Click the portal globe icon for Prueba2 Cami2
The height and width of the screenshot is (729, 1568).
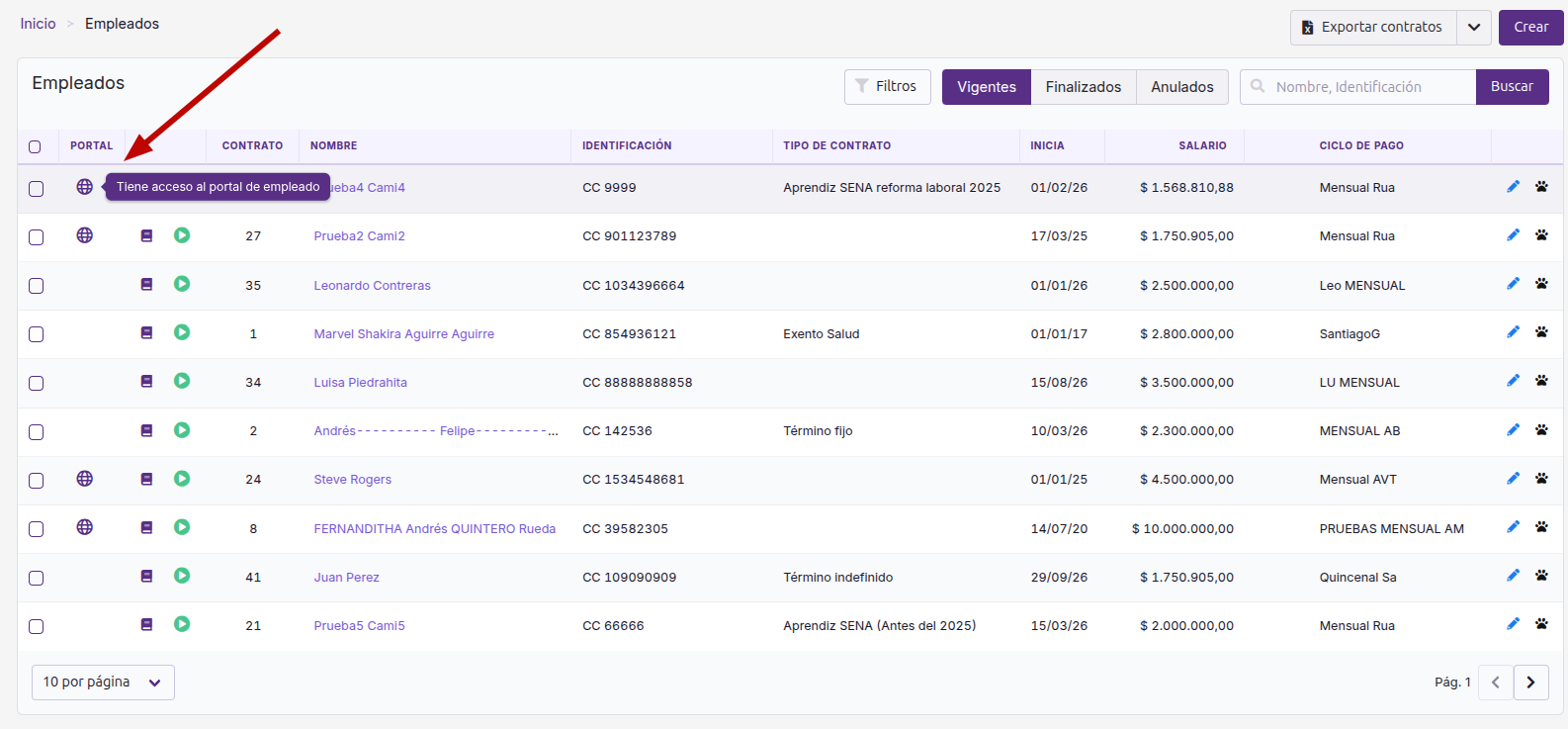(x=85, y=235)
